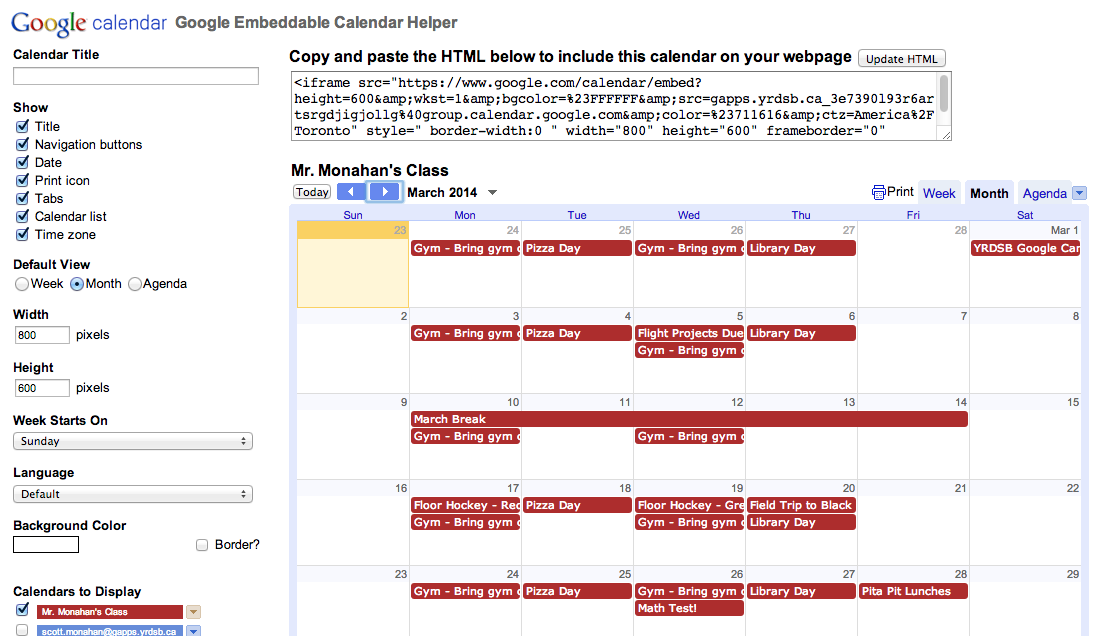This screenshot has height=636, width=1118.
Task: Go to the next month with the right arrow
Action: tap(384, 192)
